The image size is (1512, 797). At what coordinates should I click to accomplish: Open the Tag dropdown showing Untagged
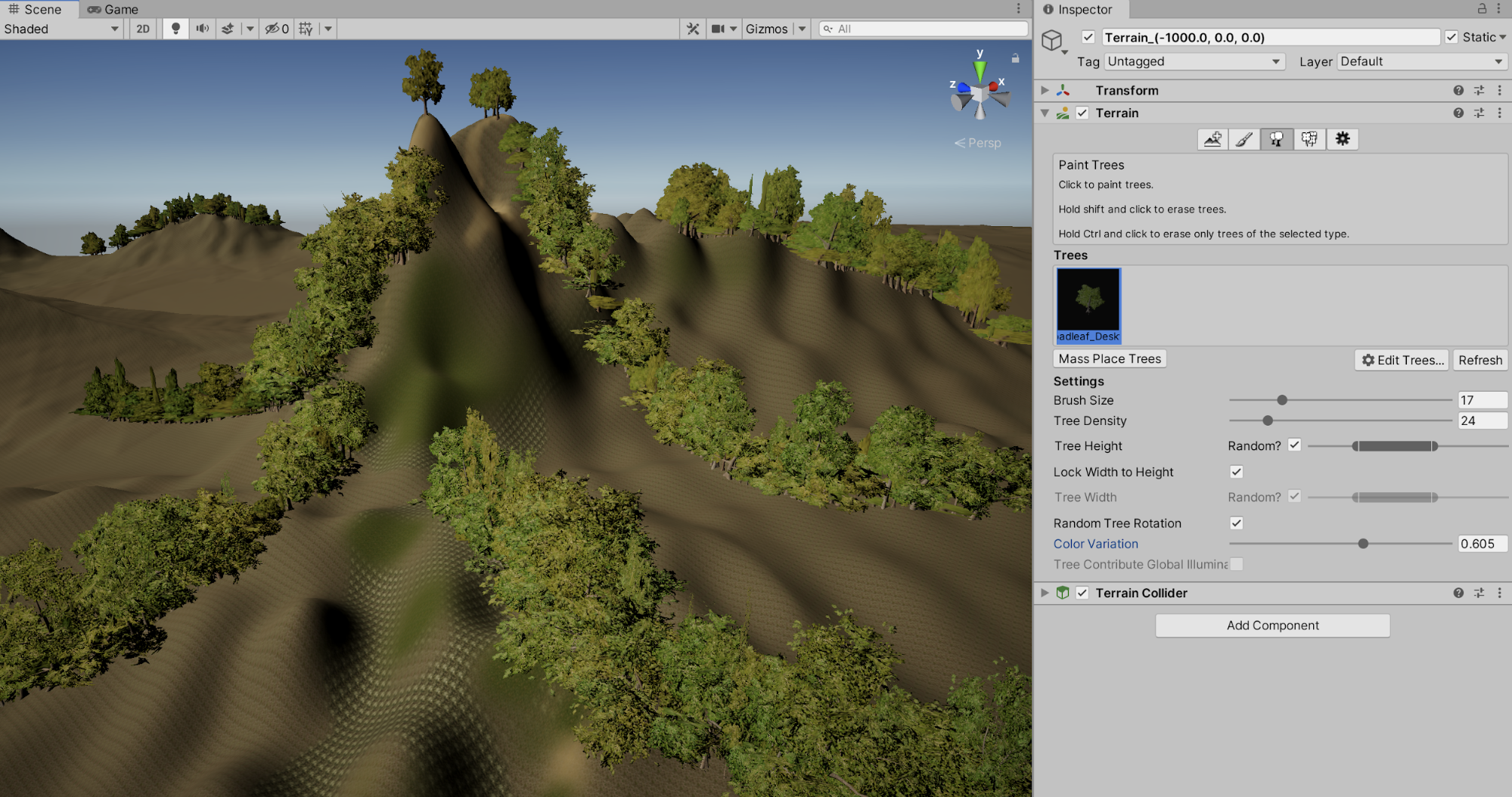click(x=1194, y=61)
